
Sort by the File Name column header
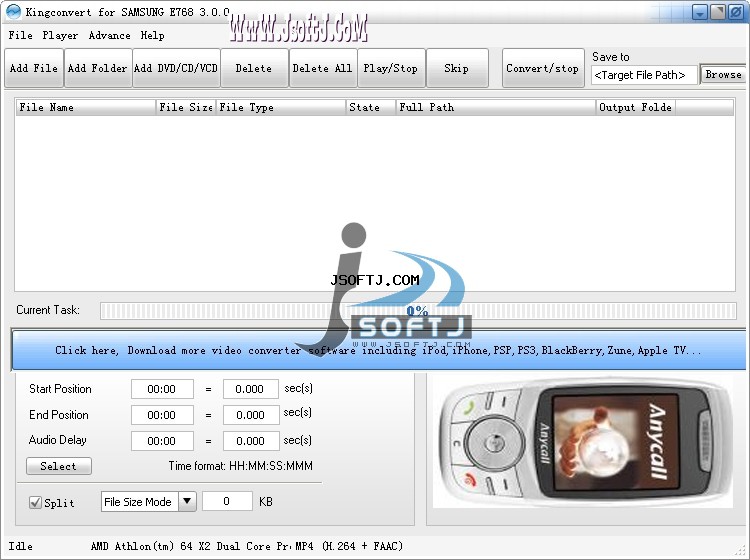coord(86,107)
